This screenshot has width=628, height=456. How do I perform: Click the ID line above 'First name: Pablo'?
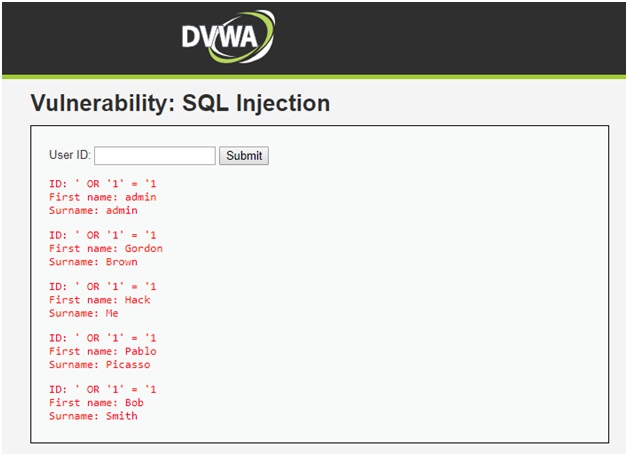point(103,338)
